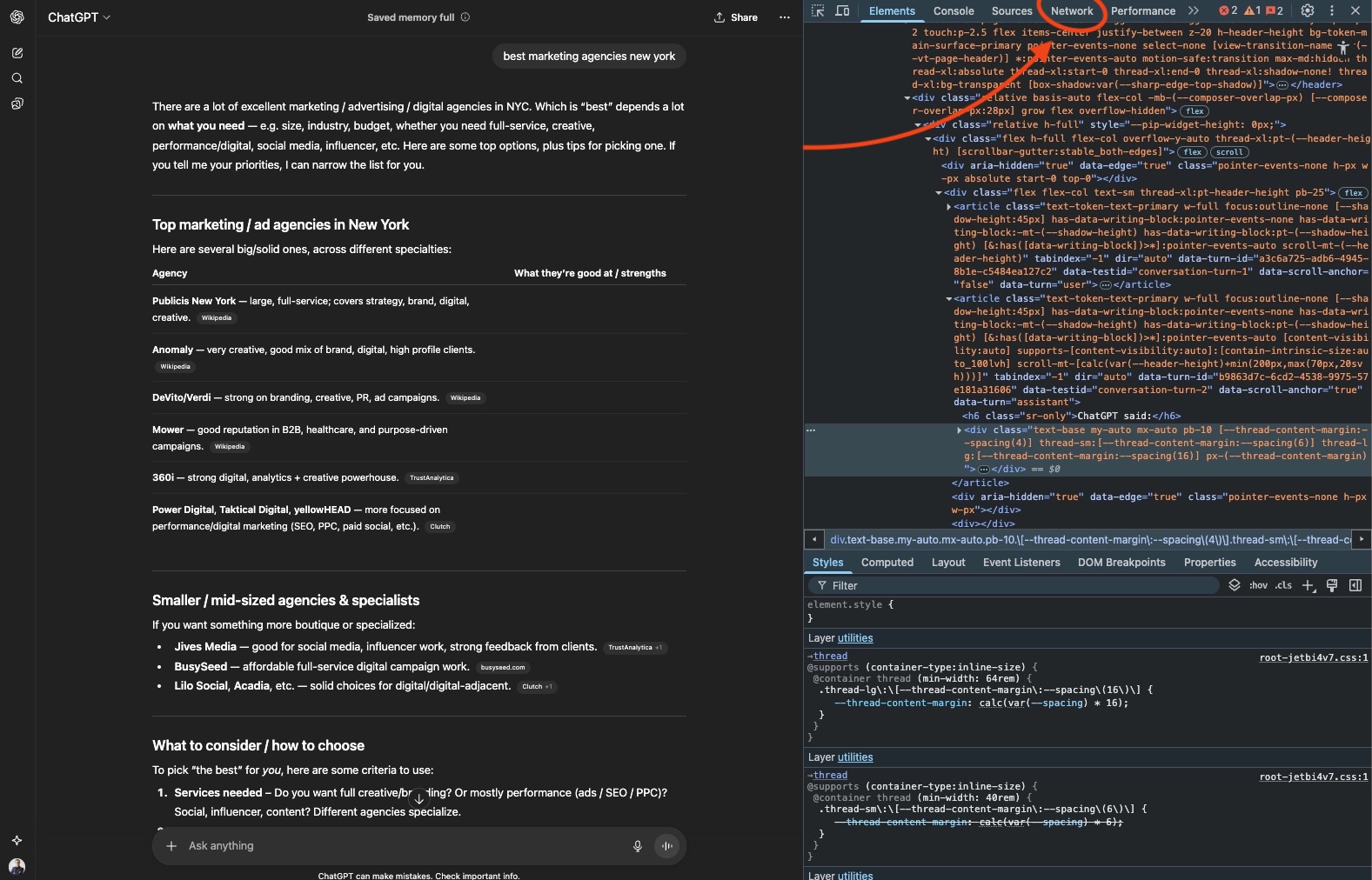
Task: Click the paintbrush rendering emulations icon
Action: (x=1331, y=585)
